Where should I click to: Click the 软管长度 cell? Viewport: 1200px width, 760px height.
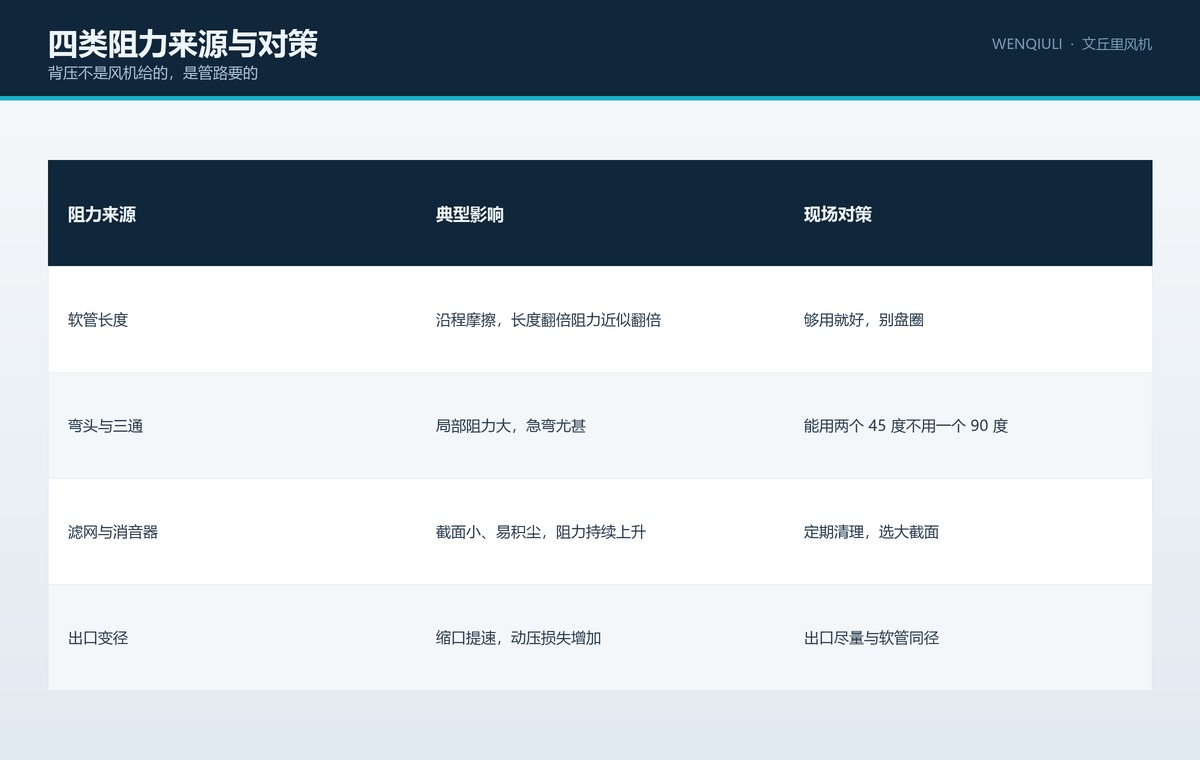tap(232, 320)
